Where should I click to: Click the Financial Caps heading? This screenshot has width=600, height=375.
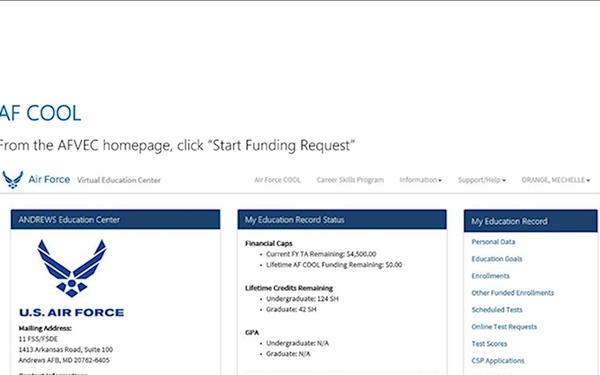269,243
